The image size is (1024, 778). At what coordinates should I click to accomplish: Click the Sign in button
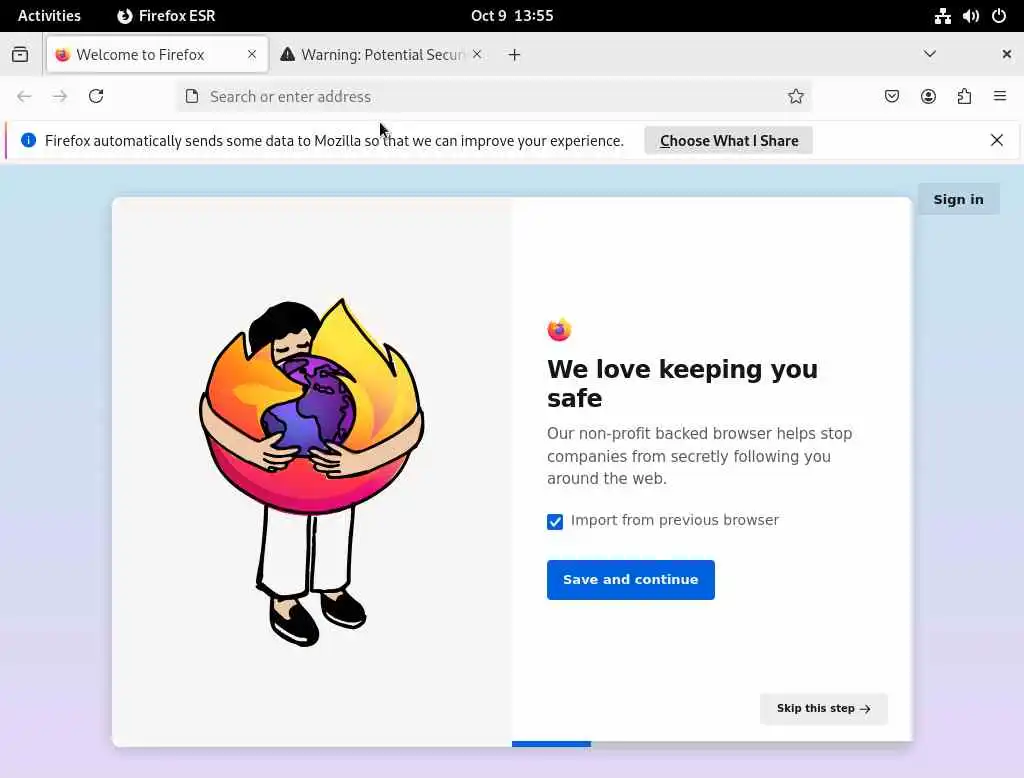958,199
